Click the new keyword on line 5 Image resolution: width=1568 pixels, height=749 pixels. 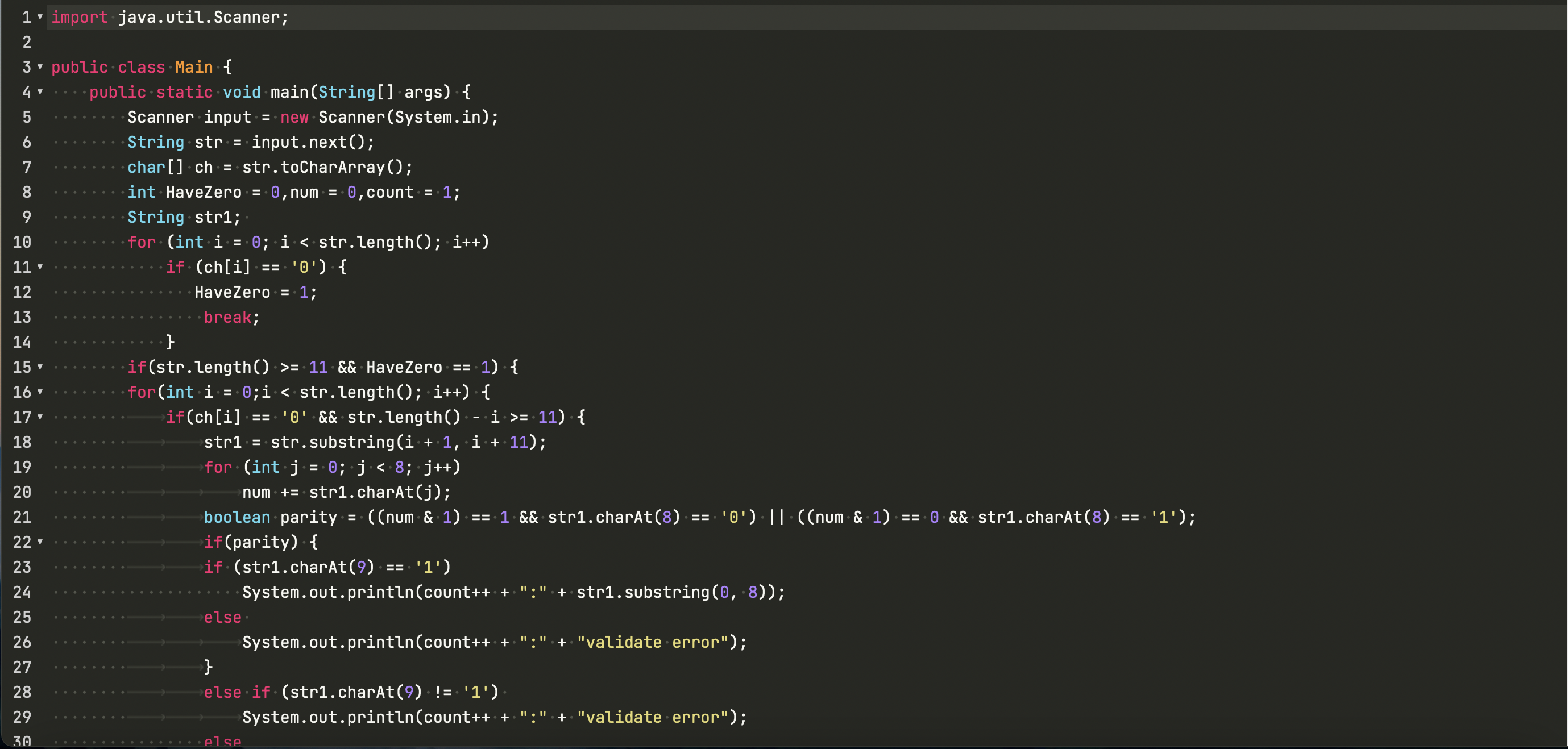point(294,118)
